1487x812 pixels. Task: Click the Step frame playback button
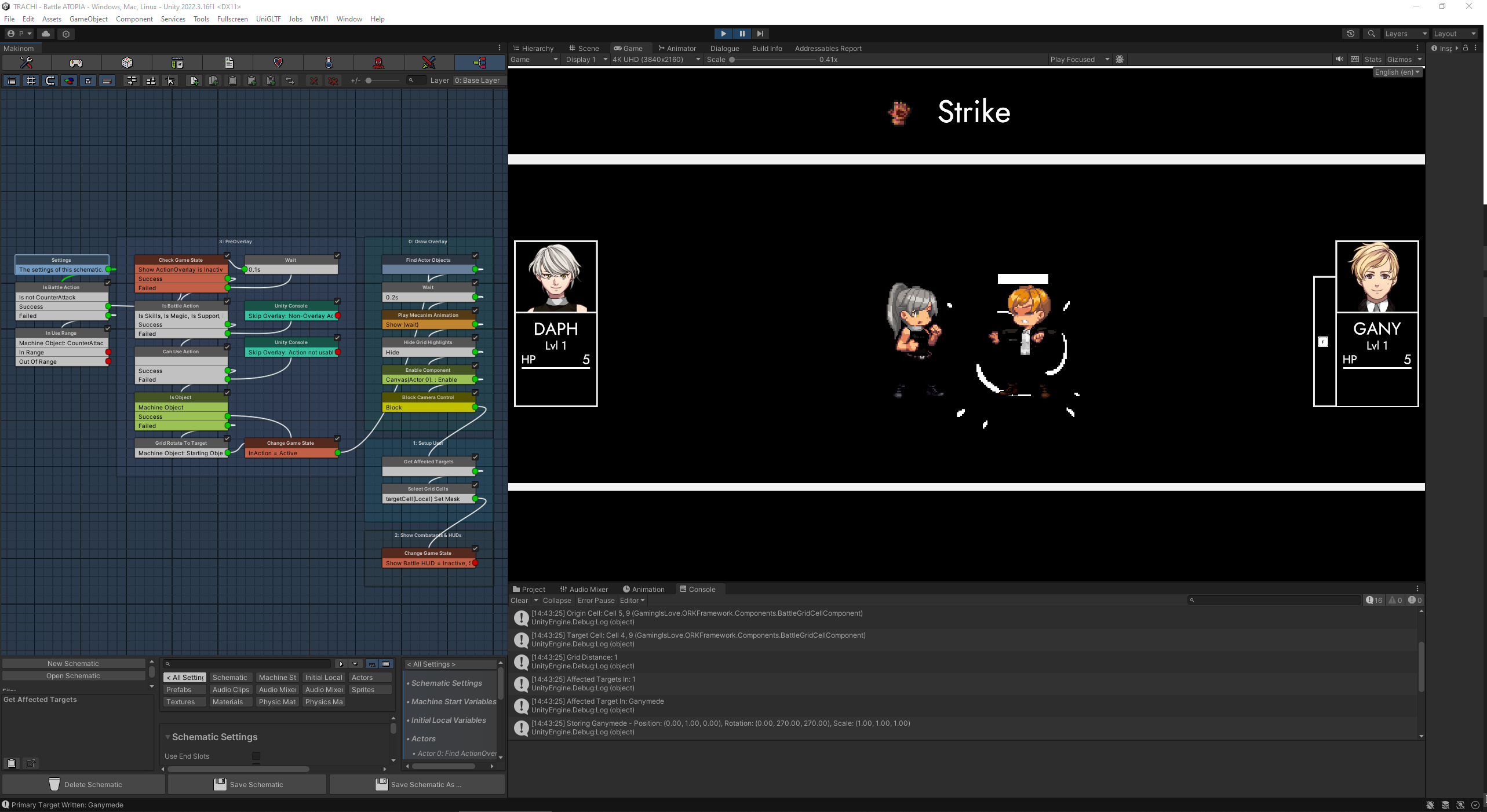point(760,34)
